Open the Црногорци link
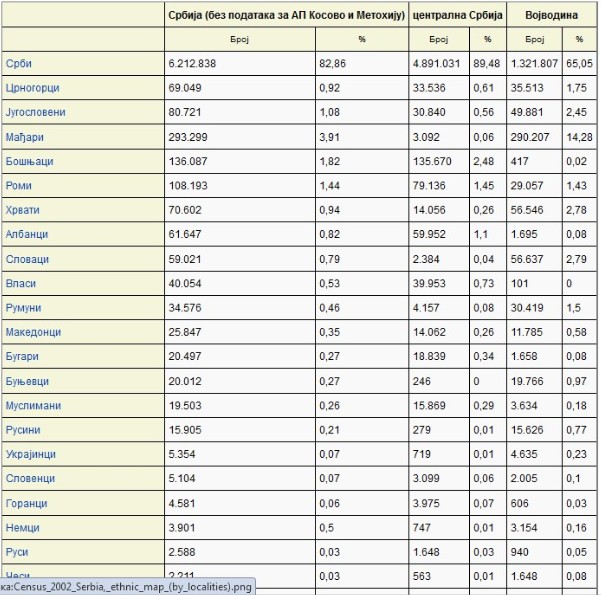Image resolution: width=601 pixels, height=595 pixels. coord(33,88)
